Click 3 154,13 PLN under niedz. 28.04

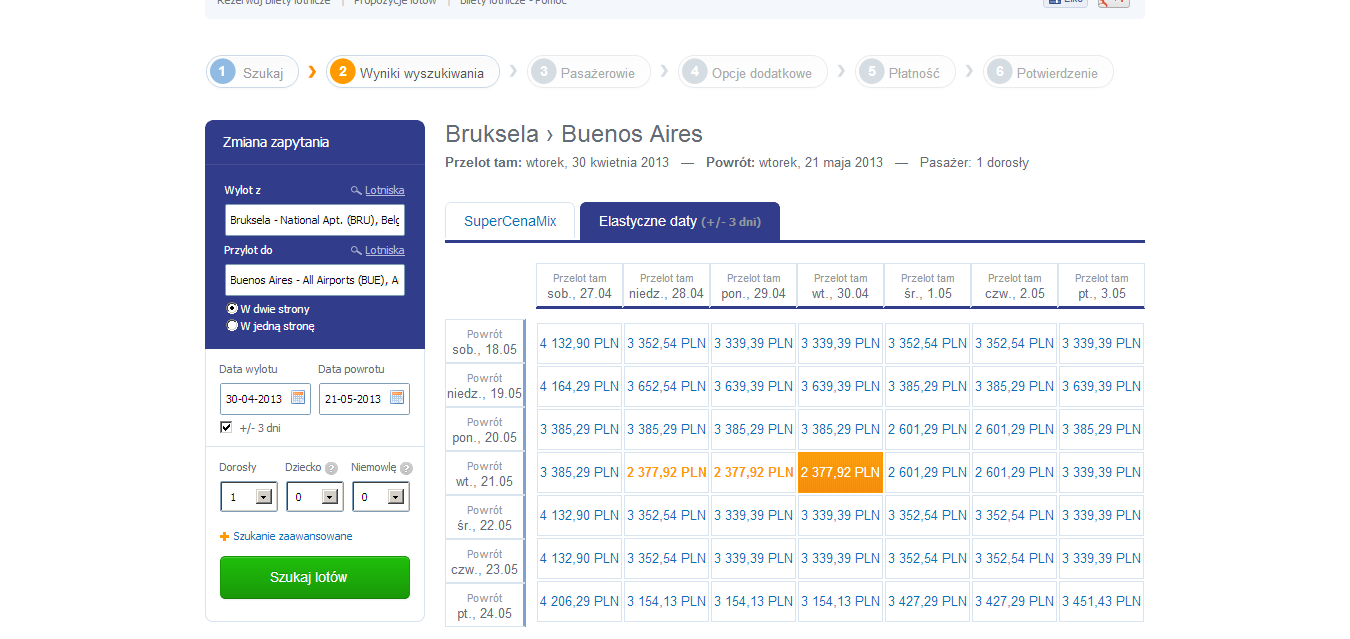point(667,601)
